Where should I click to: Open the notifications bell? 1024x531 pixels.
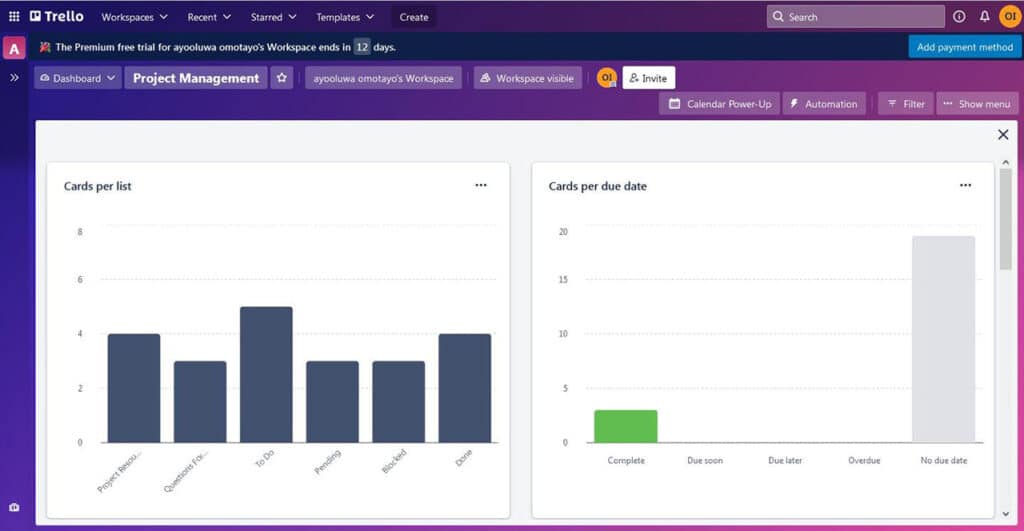pos(984,17)
